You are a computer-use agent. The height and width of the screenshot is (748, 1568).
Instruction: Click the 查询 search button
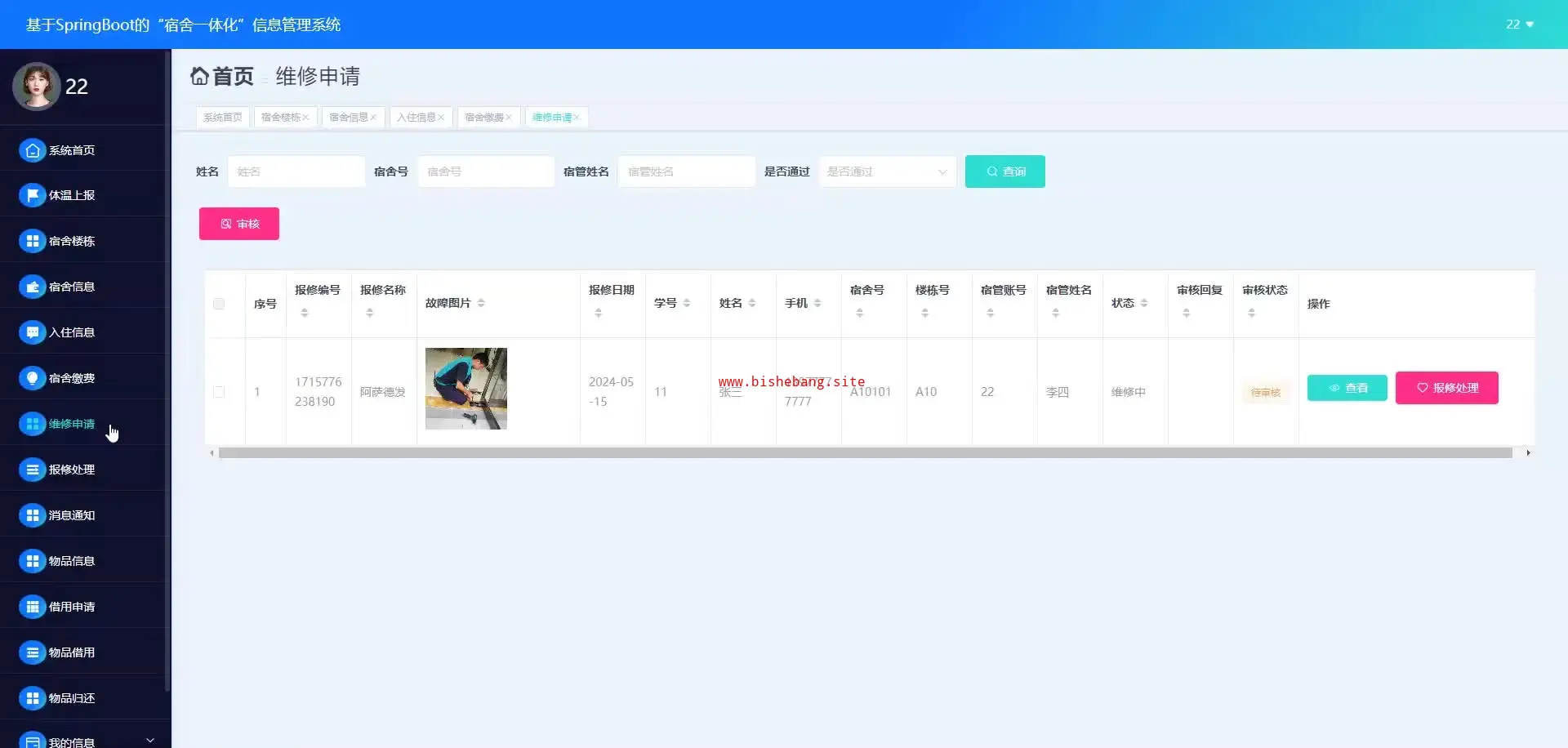pyautogui.click(x=1005, y=171)
